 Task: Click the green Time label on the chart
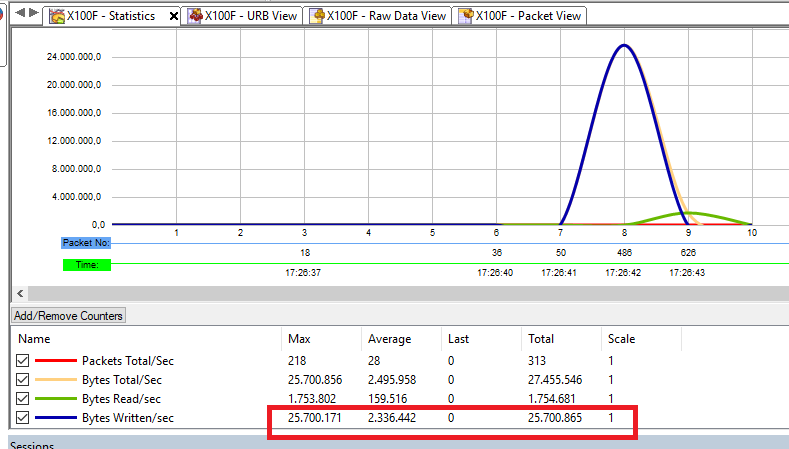(x=86, y=264)
